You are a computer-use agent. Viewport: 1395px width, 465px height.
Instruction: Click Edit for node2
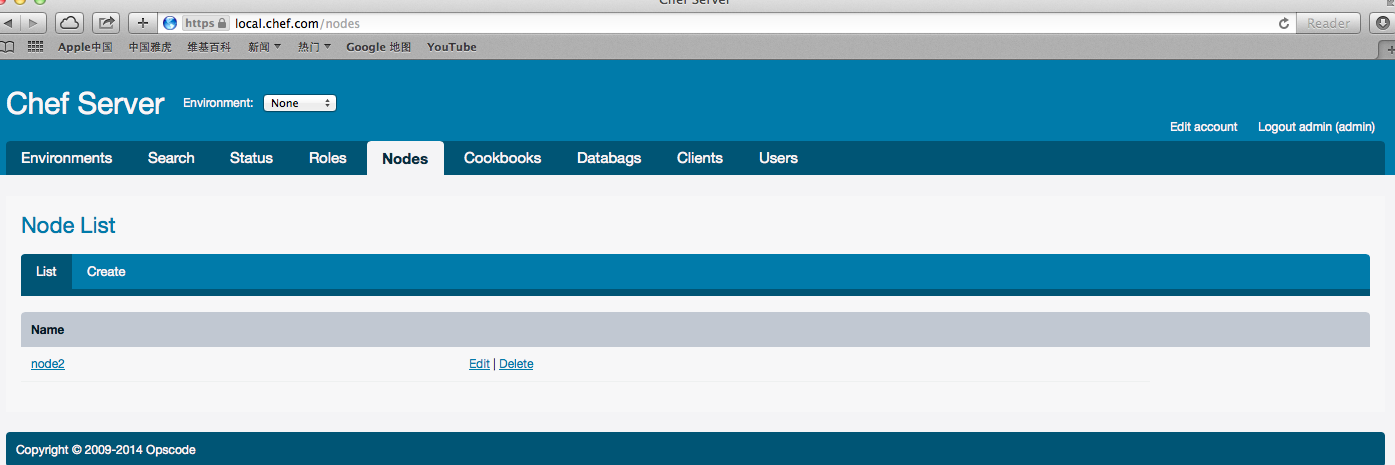479,364
